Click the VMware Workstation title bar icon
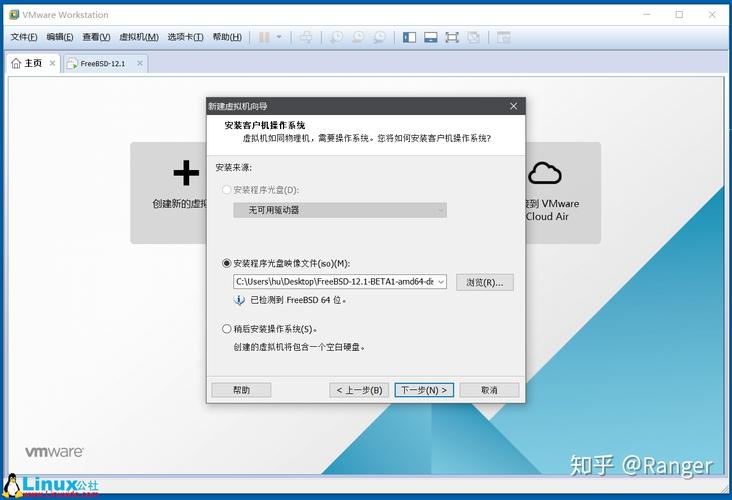732x500 pixels. (x=14, y=14)
